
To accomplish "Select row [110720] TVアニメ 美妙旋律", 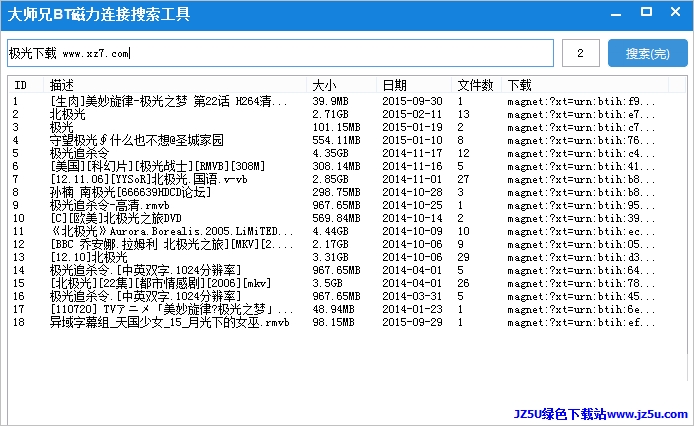I will pos(347,309).
